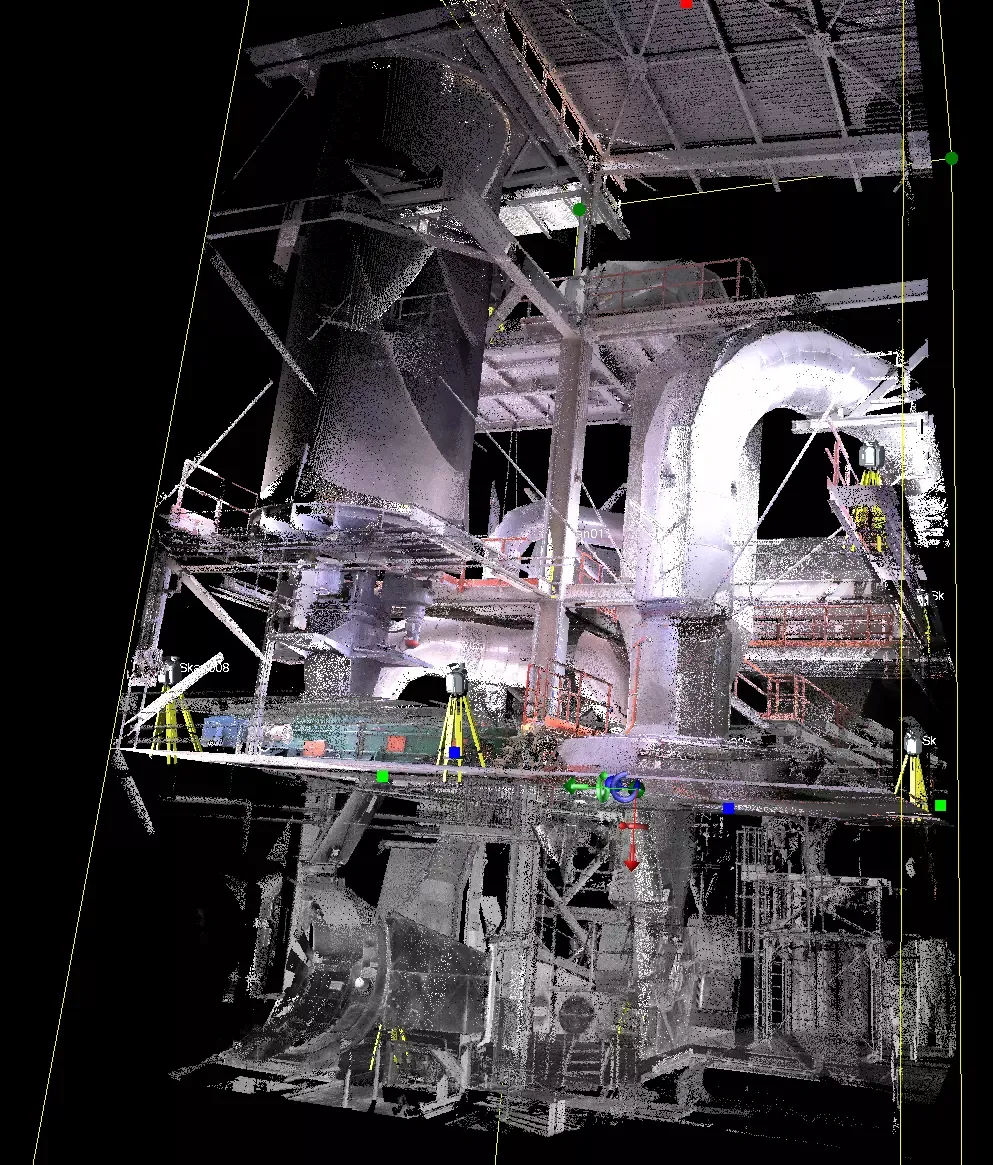
Task: Click the small red square on gizmo's vertical axis
Action: coord(632,826)
